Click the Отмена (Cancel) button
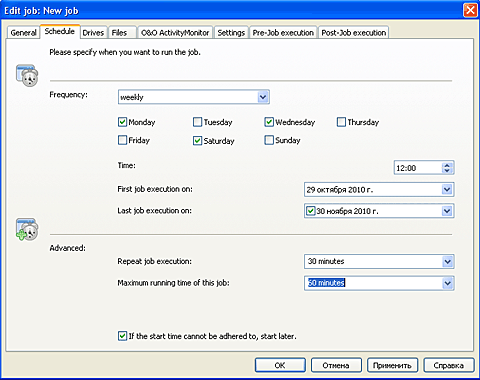The image size is (480, 380). [336, 365]
